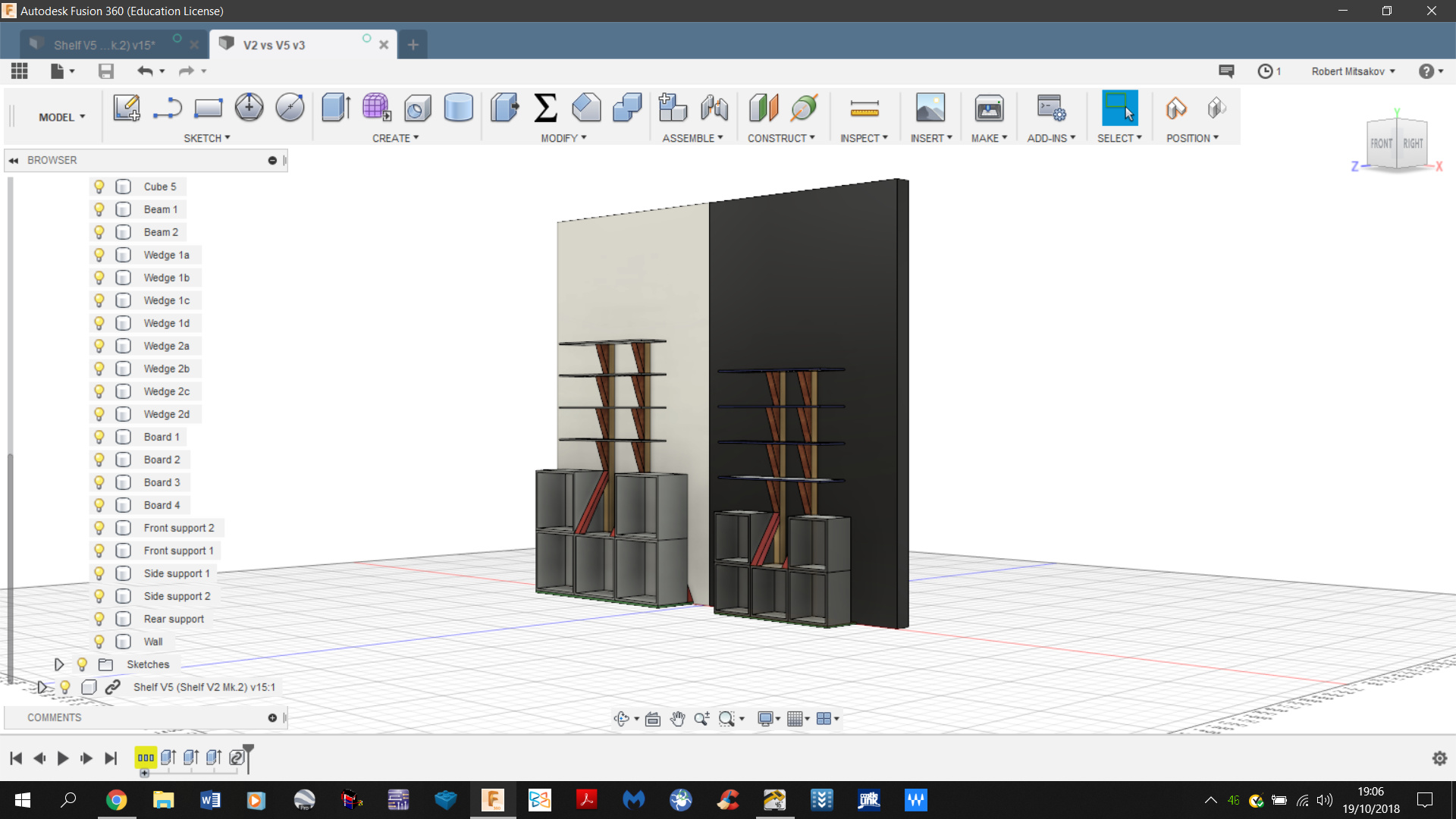
Task: Click the Joint assemble icon
Action: [x=714, y=108]
